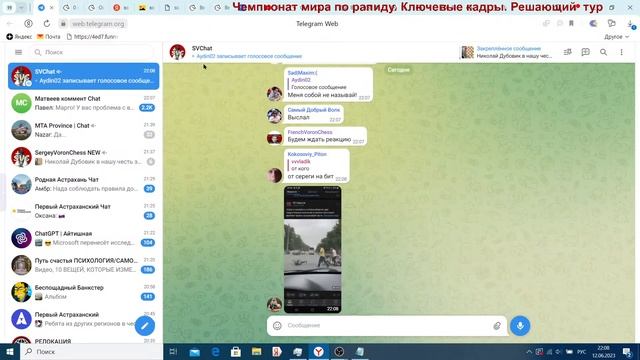Open MTA Province | Chat conversation
Screen dimensions: 640x360
[x=84, y=130]
